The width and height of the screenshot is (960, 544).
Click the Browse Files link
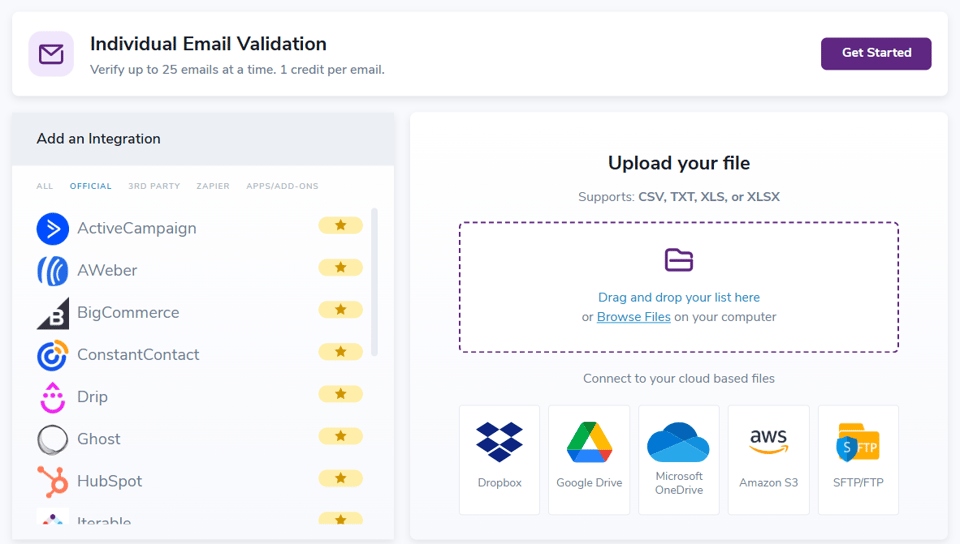(x=634, y=317)
